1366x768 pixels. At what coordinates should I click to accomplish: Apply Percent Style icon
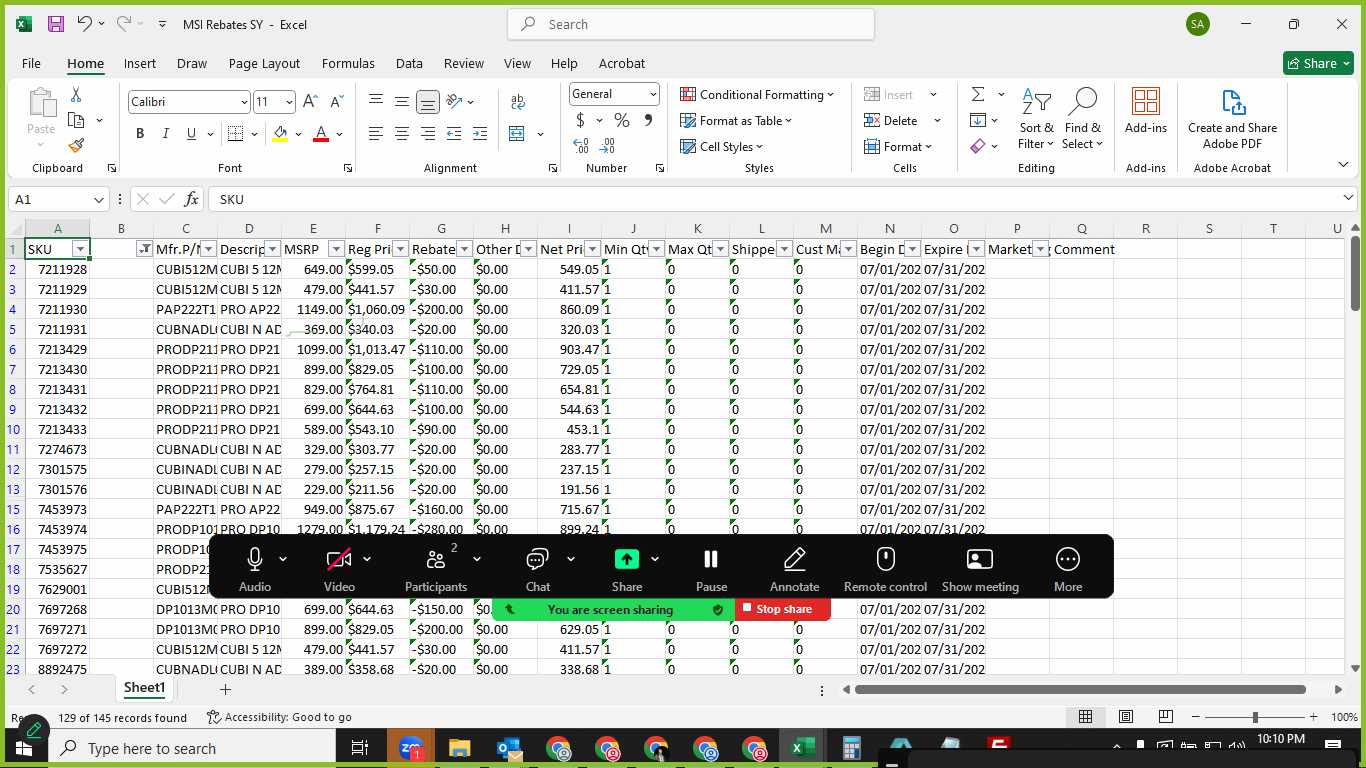pyautogui.click(x=622, y=120)
